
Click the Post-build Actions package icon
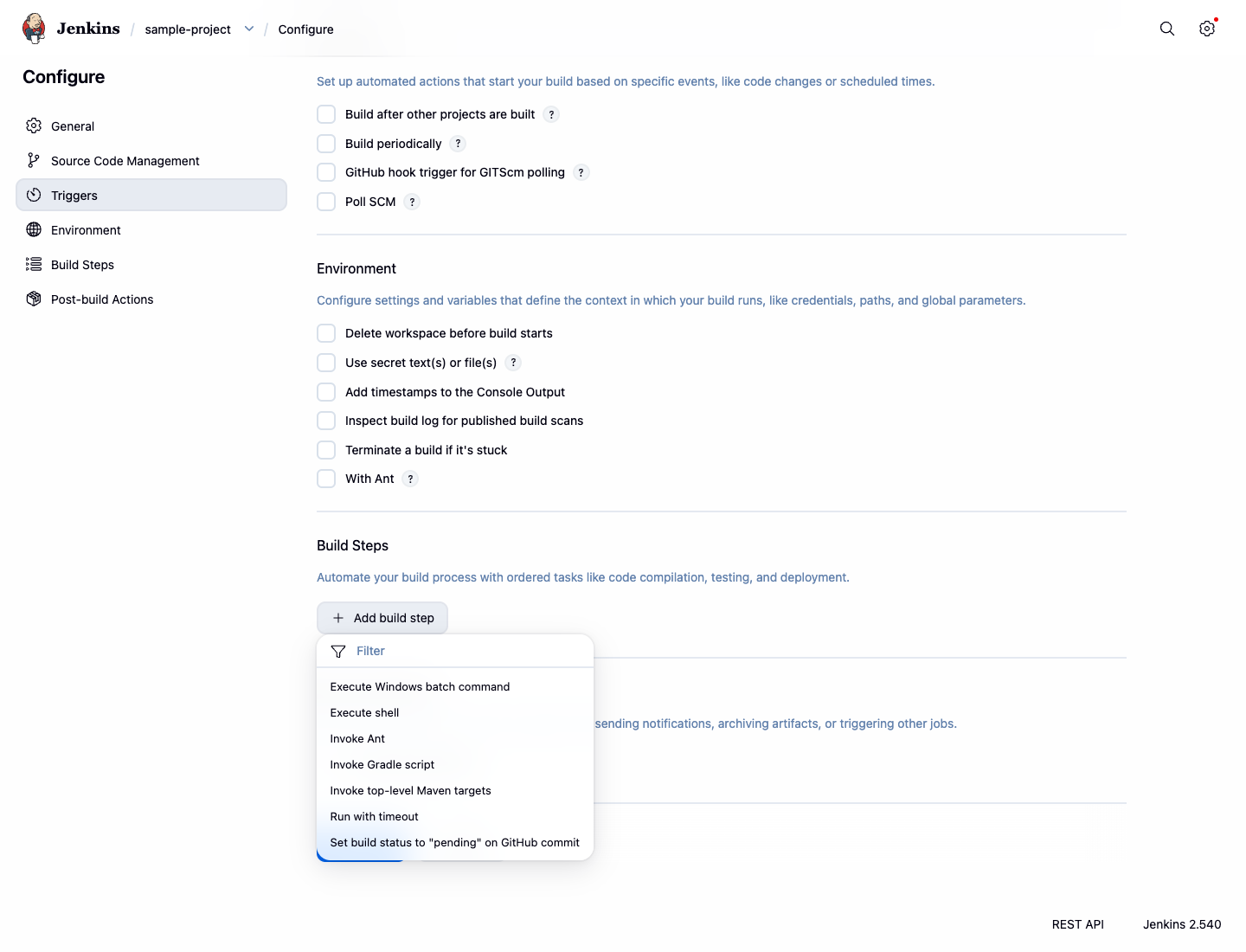point(34,299)
